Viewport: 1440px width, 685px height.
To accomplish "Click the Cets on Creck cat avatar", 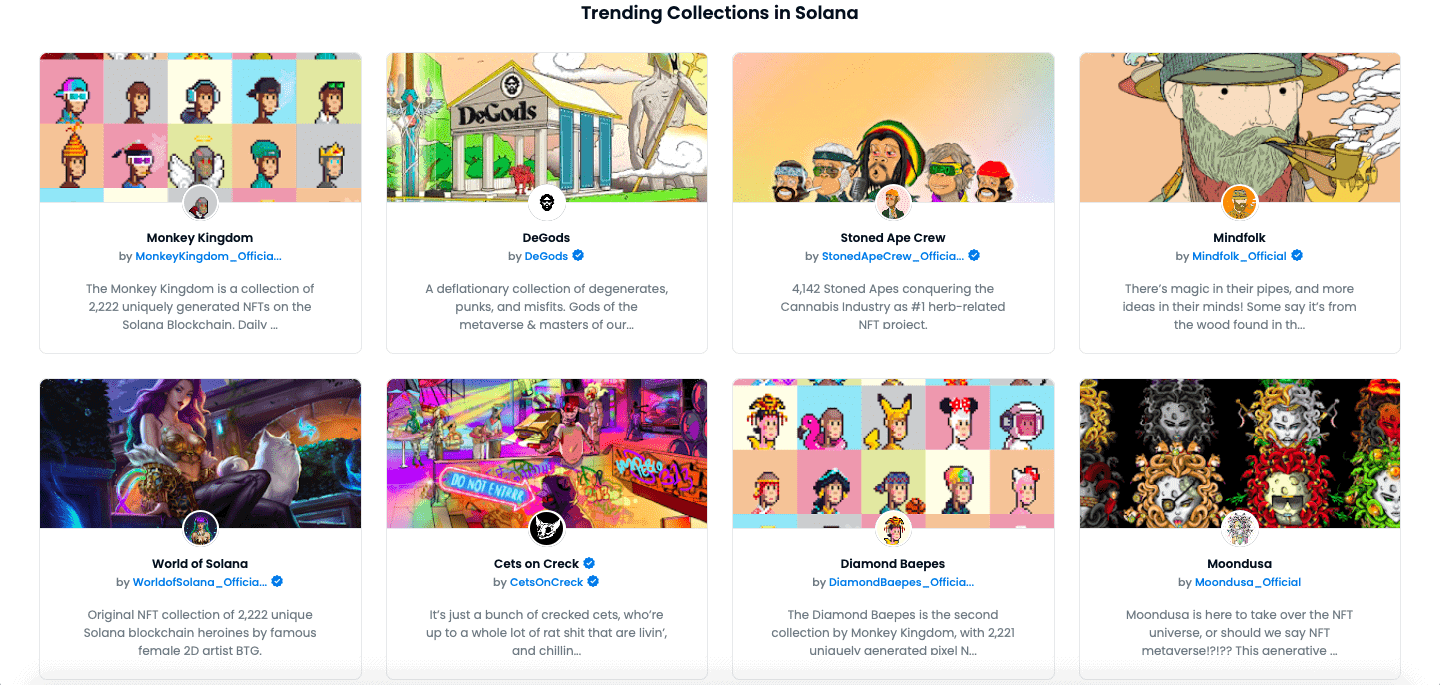I will pyautogui.click(x=547, y=529).
